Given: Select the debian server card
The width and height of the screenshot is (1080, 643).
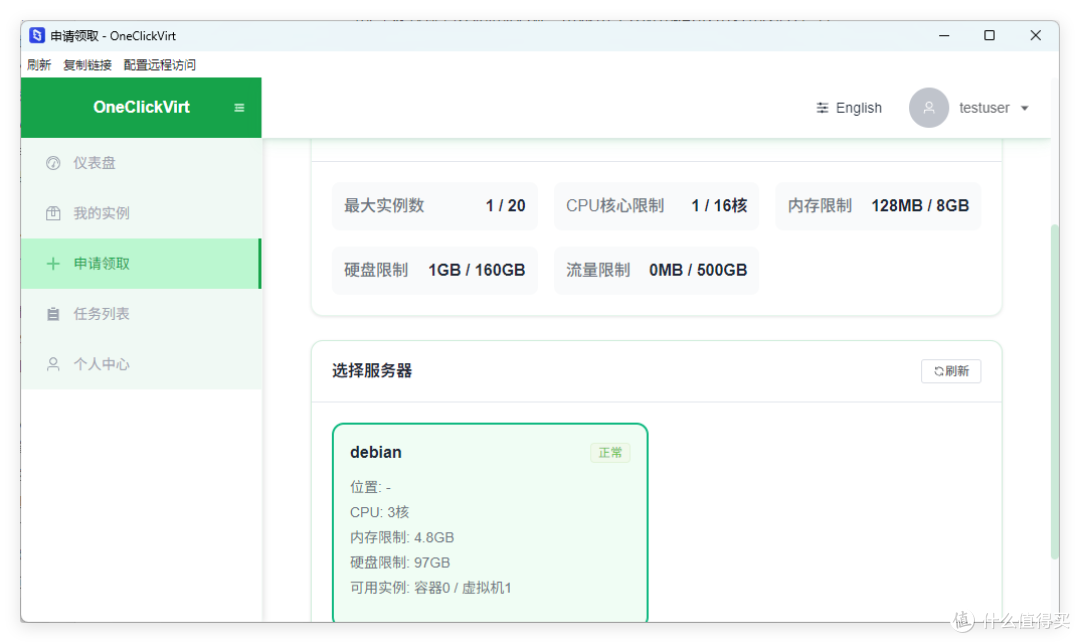Looking at the screenshot, I should coord(490,523).
